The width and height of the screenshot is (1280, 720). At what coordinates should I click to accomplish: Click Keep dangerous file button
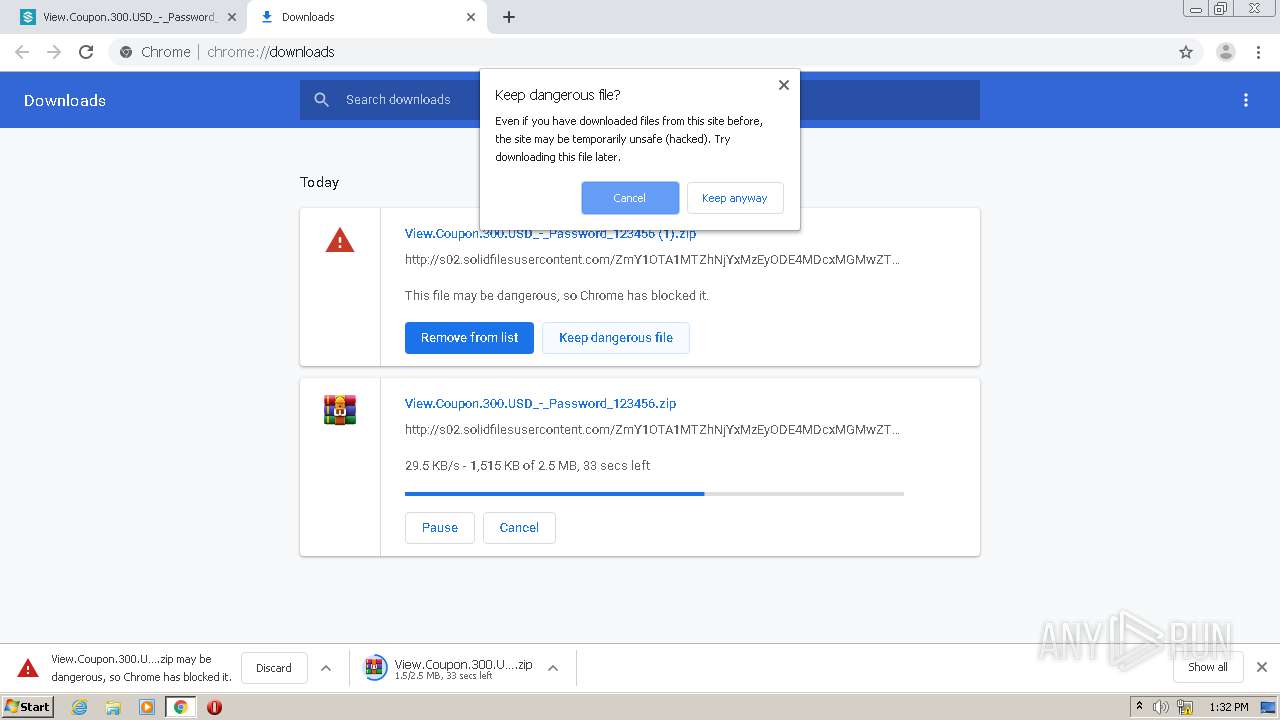point(616,338)
